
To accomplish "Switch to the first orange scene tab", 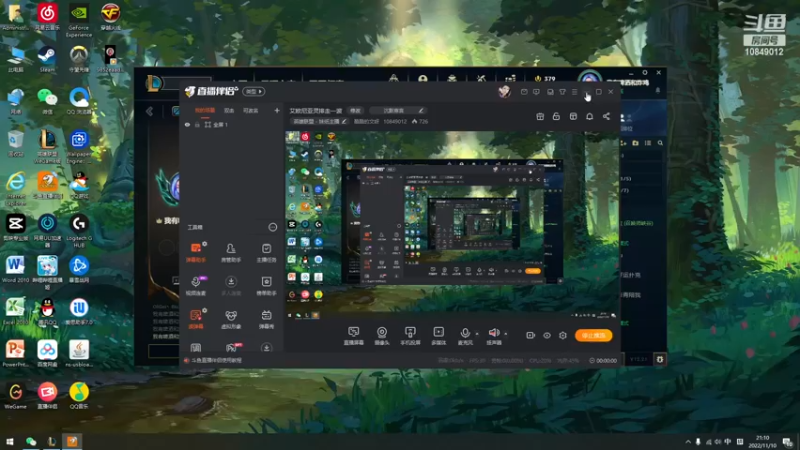I will coord(205,110).
